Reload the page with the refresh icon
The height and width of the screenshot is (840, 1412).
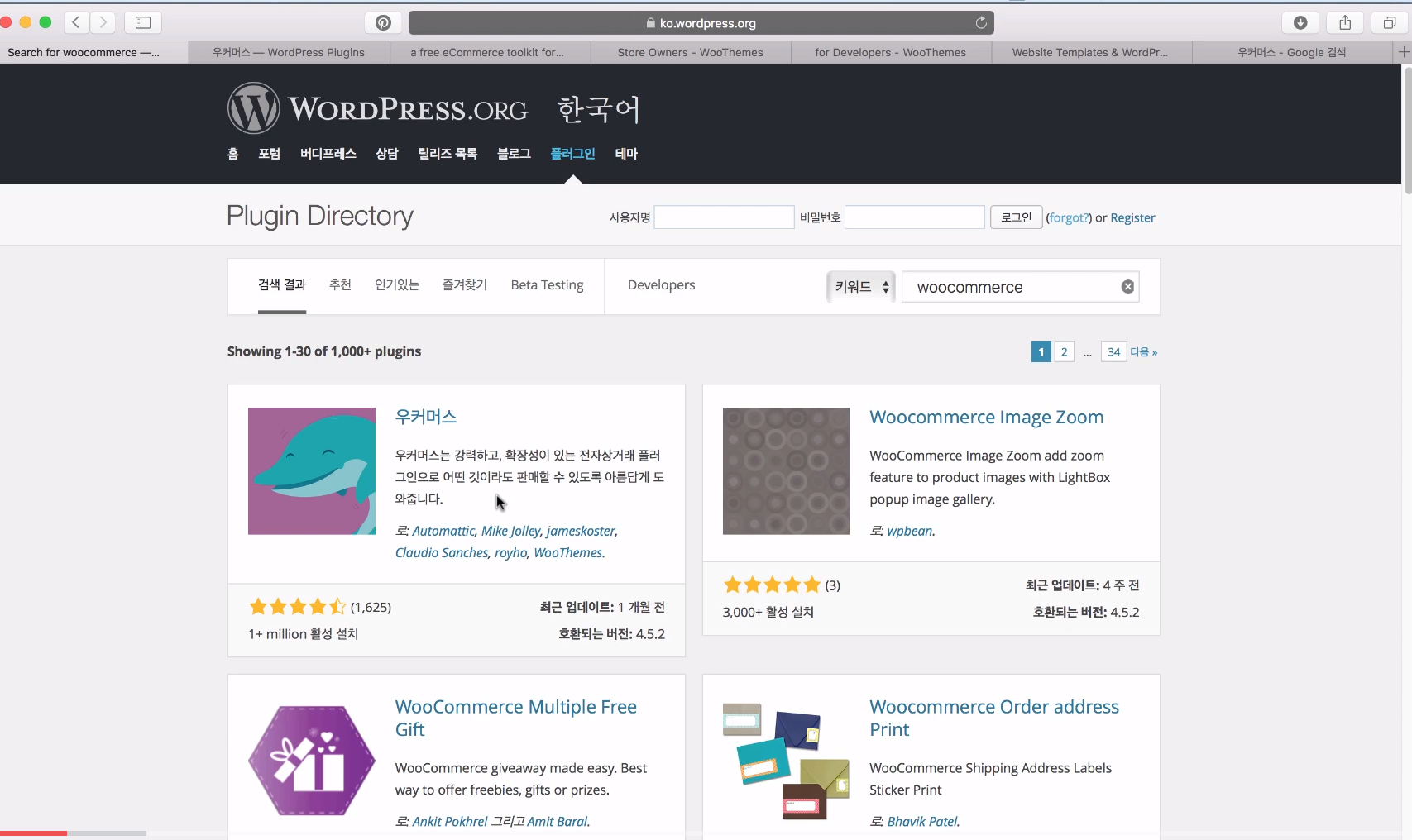point(981,22)
